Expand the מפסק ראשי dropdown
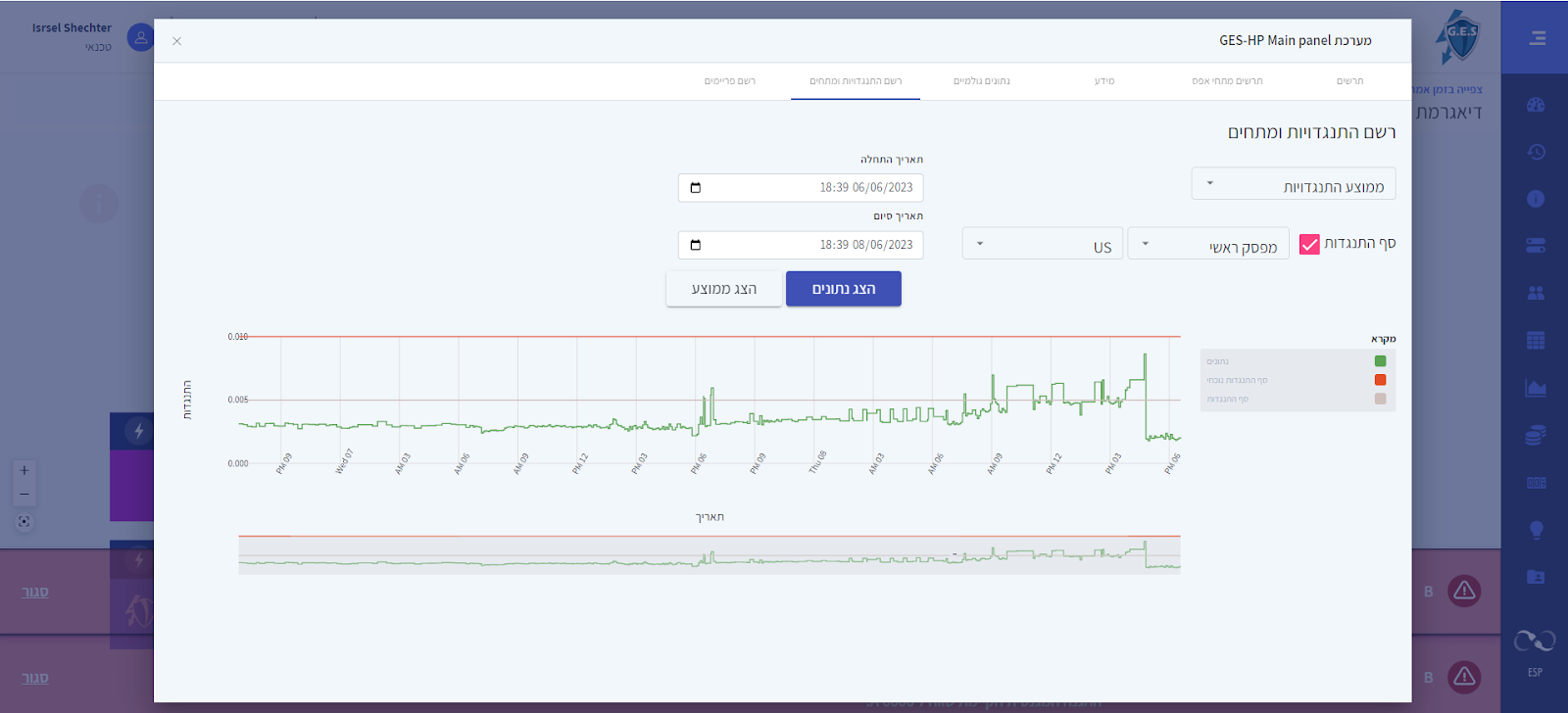This screenshot has height=713, width=1568. [x=1208, y=244]
